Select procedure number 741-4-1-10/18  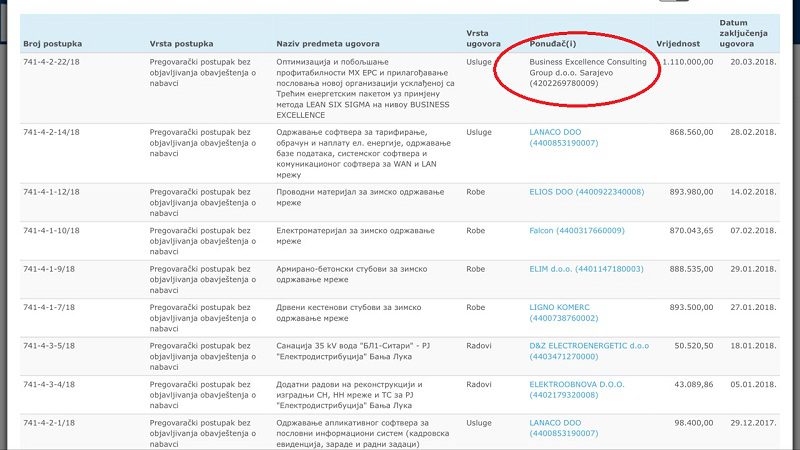tap(51, 231)
